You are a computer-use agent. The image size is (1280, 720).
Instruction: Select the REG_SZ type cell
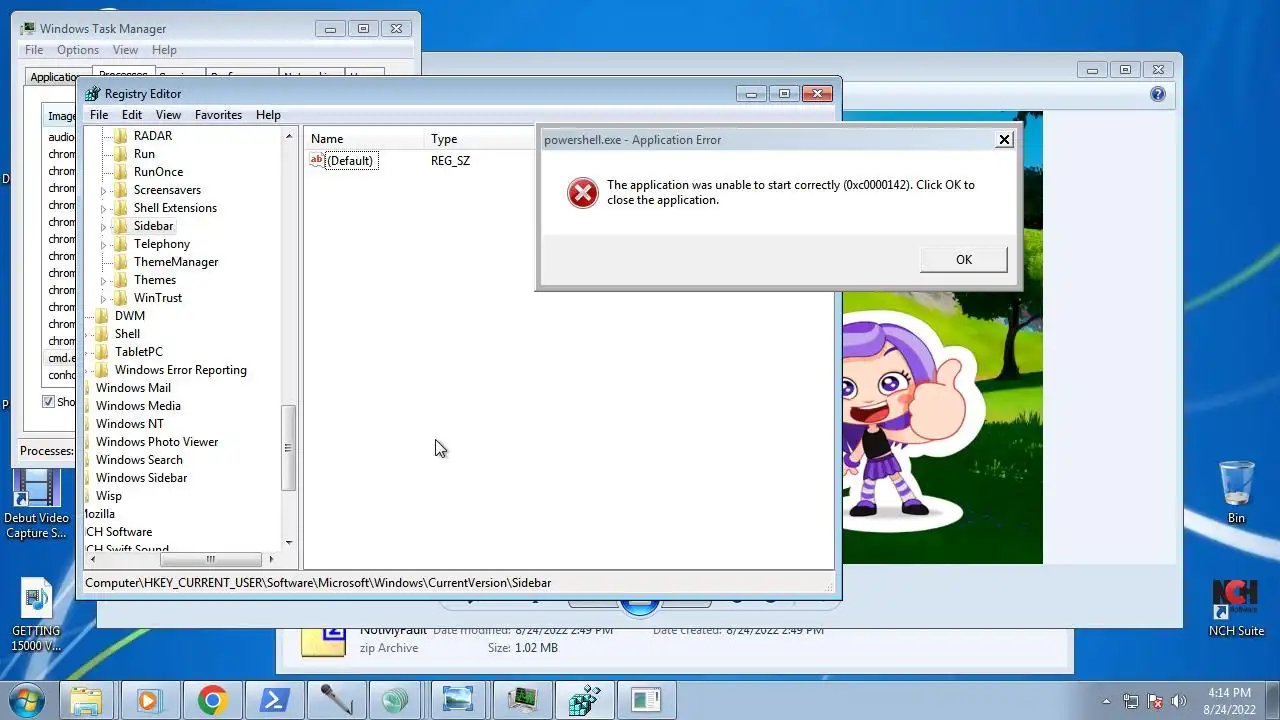[x=450, y=160]
